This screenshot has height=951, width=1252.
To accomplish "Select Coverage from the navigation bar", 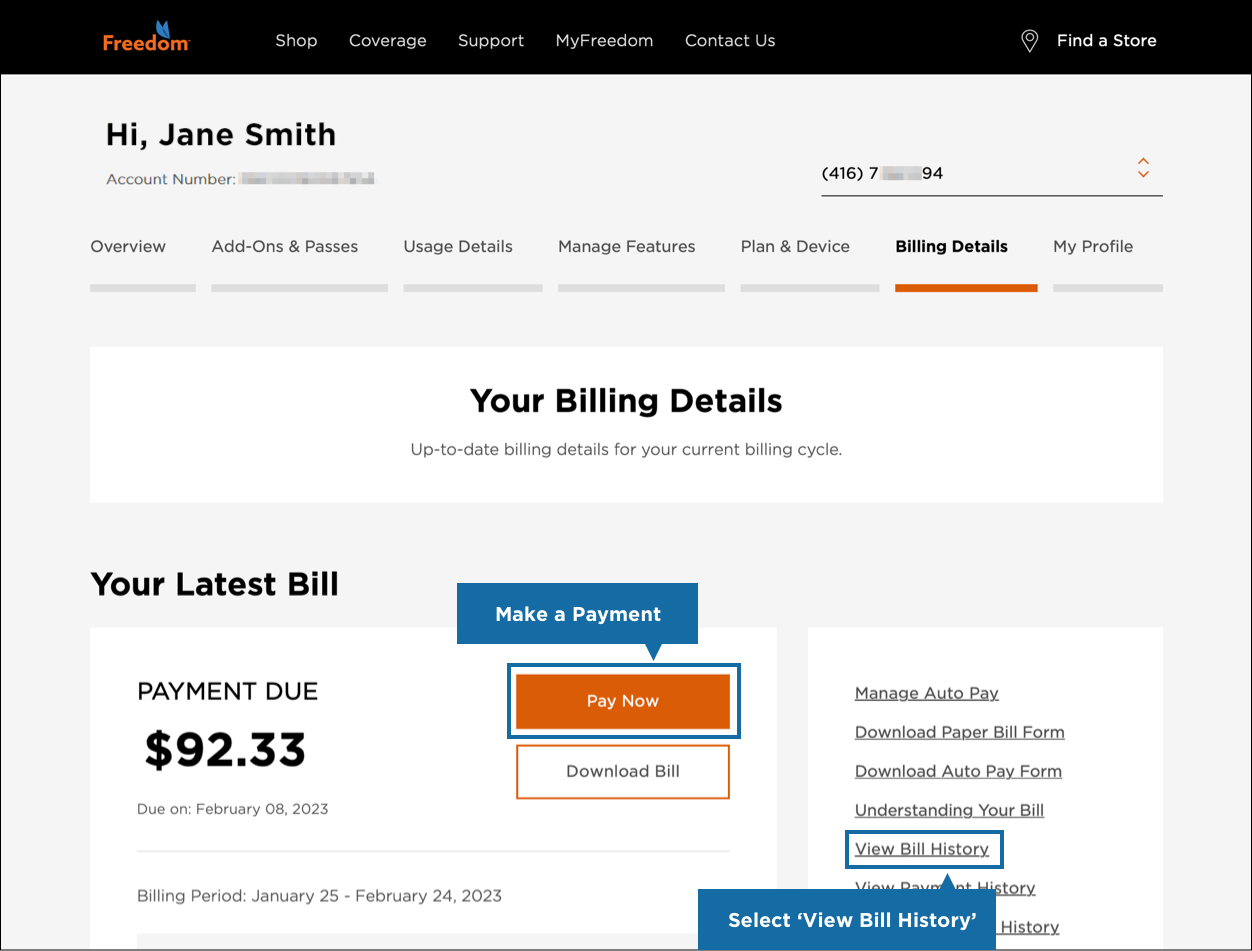I will click(x=387, y=41).
